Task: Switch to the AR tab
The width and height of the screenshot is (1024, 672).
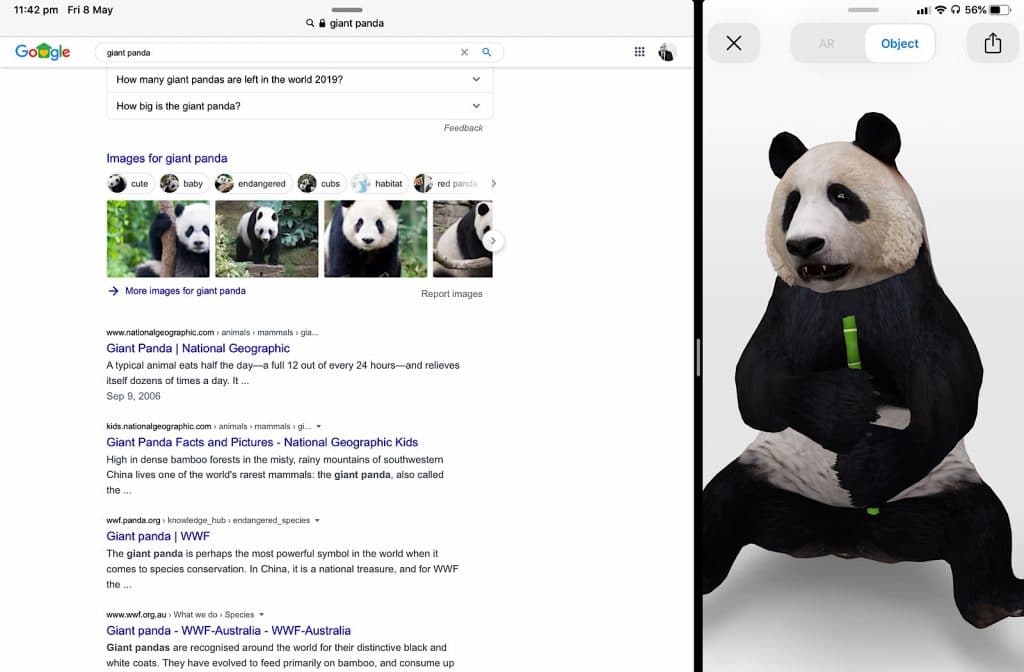Action: click(826, 43)
